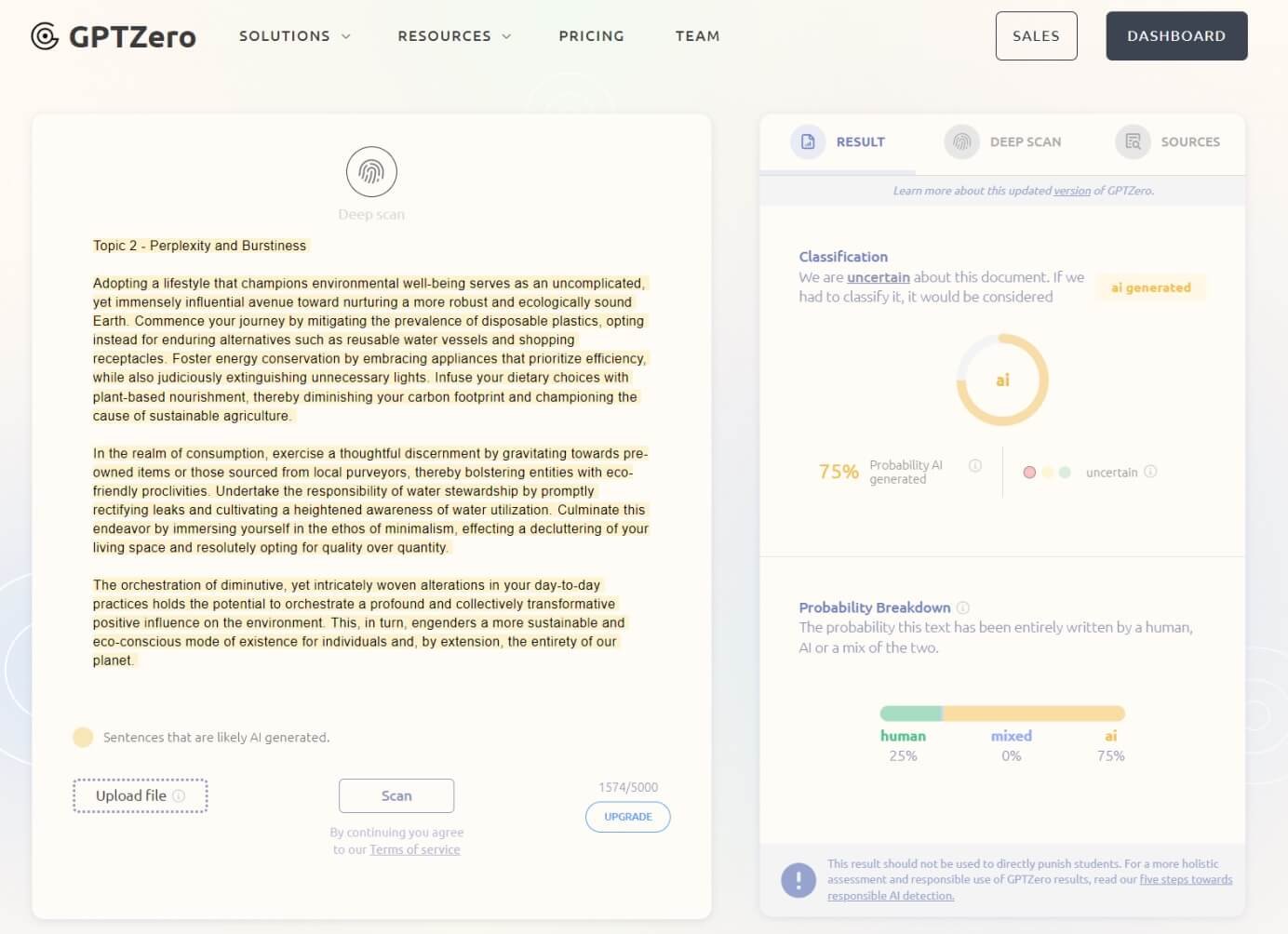
Task: Expand the Solutions dropdown menu
Action: [x=294, y=36]
